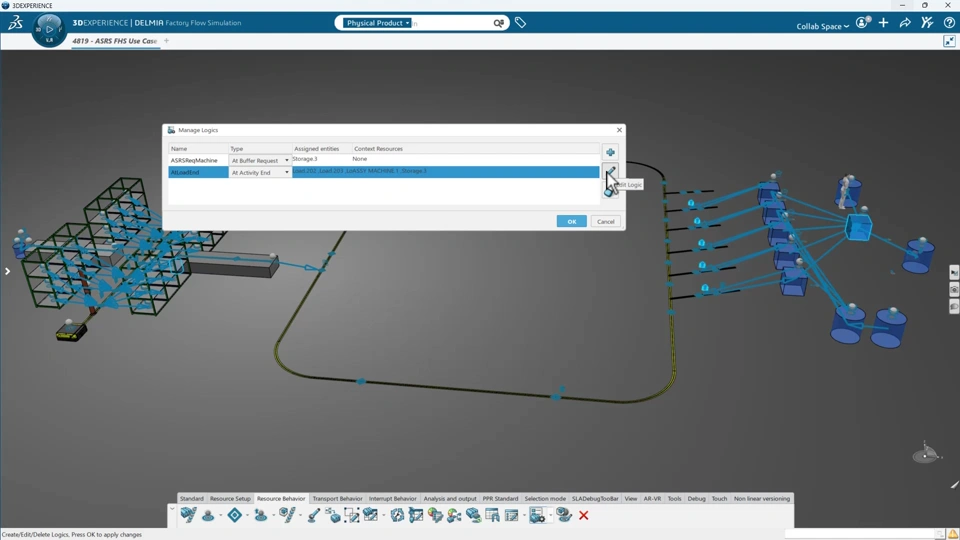960x540 pixels.
Task: Click the Add Logic plus icon
Action: (610, 152)
